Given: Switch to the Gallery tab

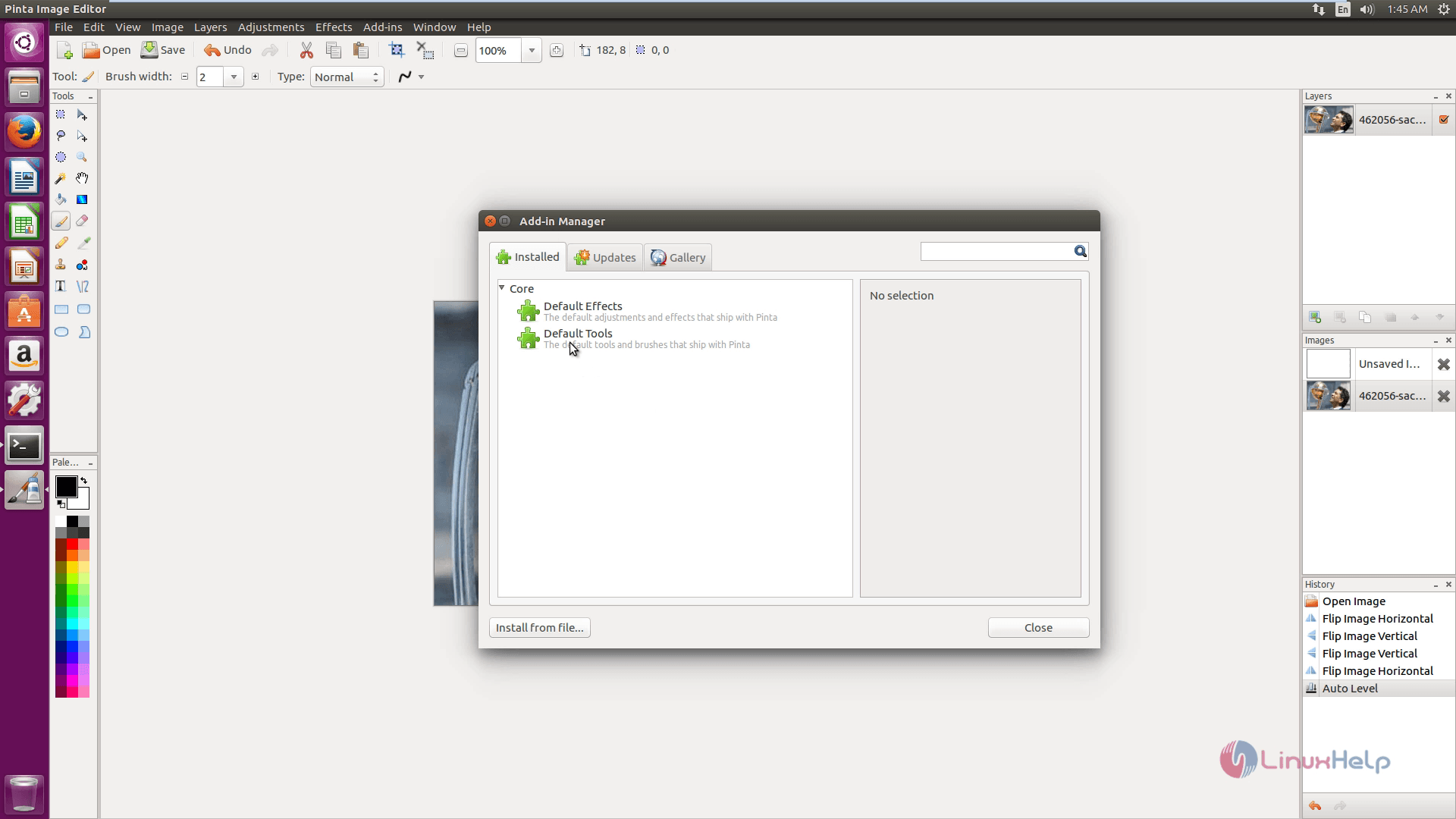Looking at the screenshot, I should point(678,257).
